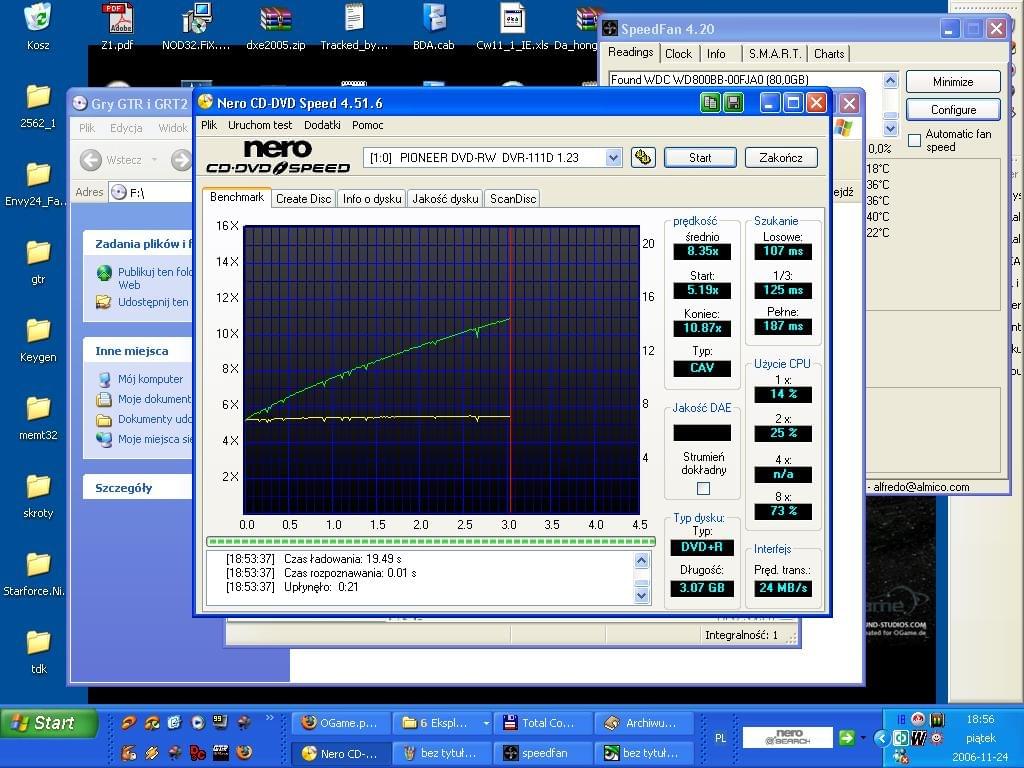Show hidden system tray icons arrow

pos(880,738)
